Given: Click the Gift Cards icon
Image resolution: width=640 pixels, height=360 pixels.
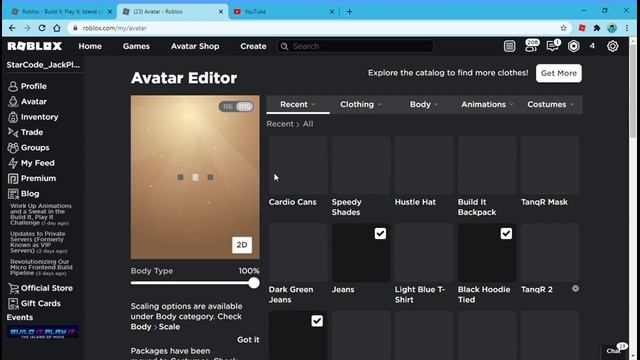Looking at the screenshot, I should point(13,304).
